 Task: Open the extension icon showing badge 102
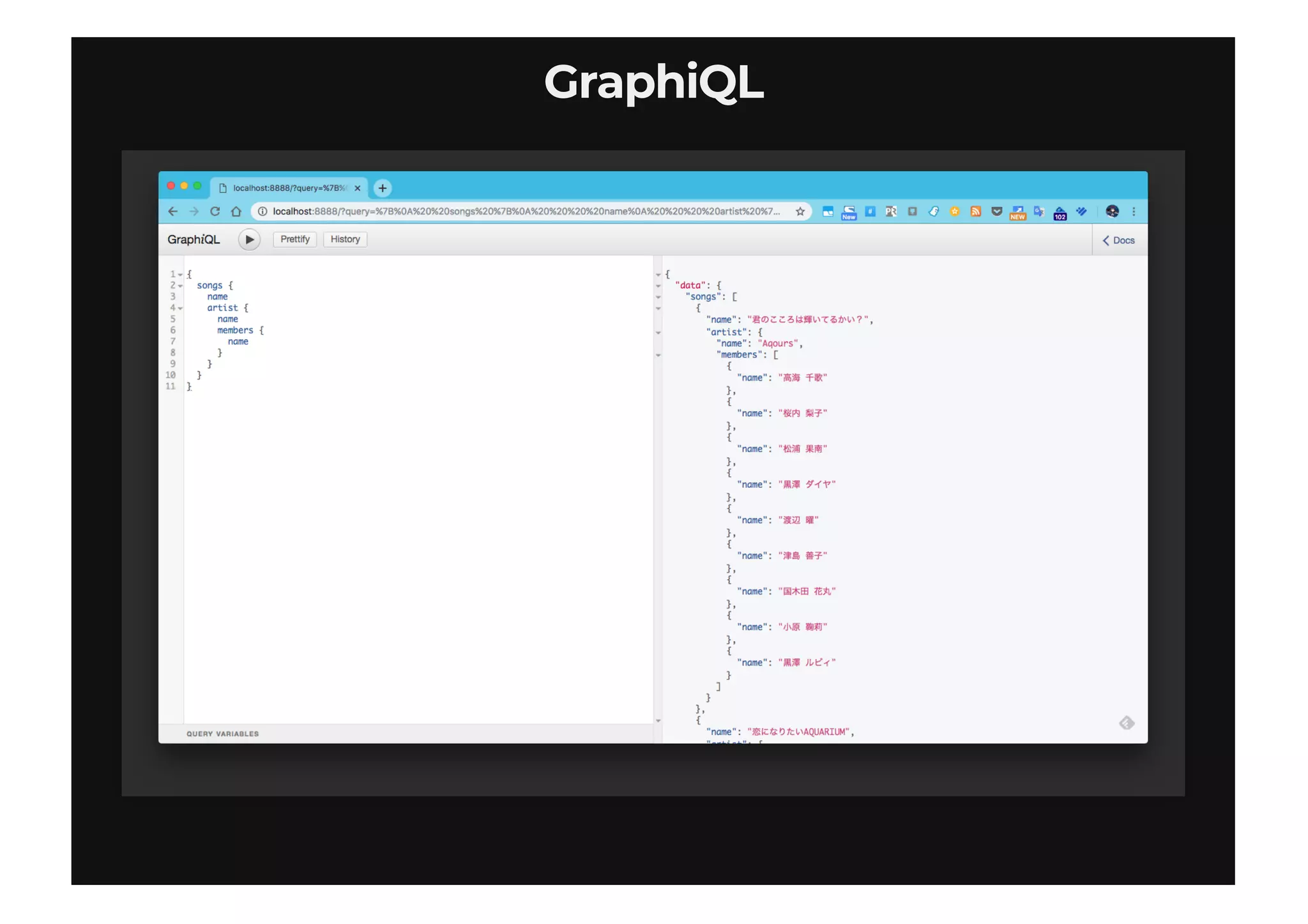pyautogui.click(x=1060, y=213)
